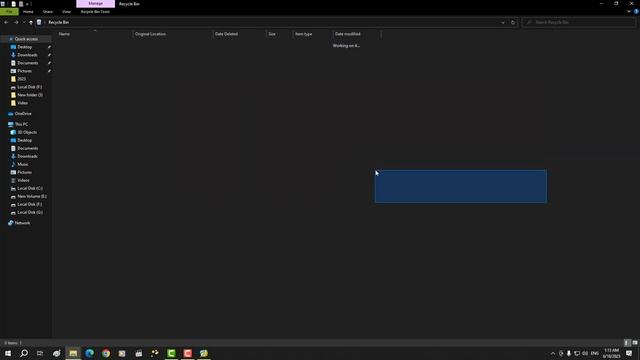Select OneDrive in navigation pane
640x360 pixels.
click(x=23, y=114)
